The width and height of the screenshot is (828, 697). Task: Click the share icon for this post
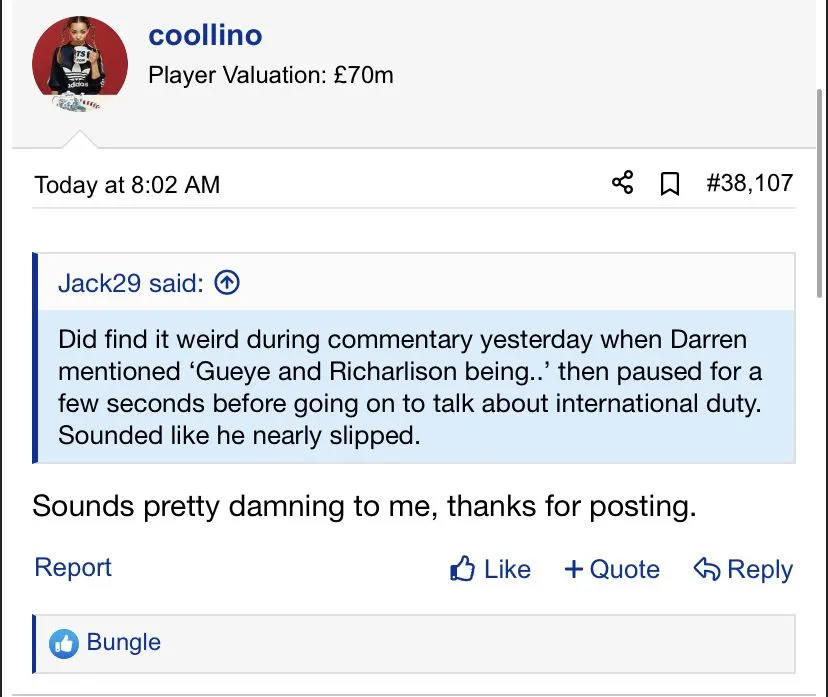[622, 183]
